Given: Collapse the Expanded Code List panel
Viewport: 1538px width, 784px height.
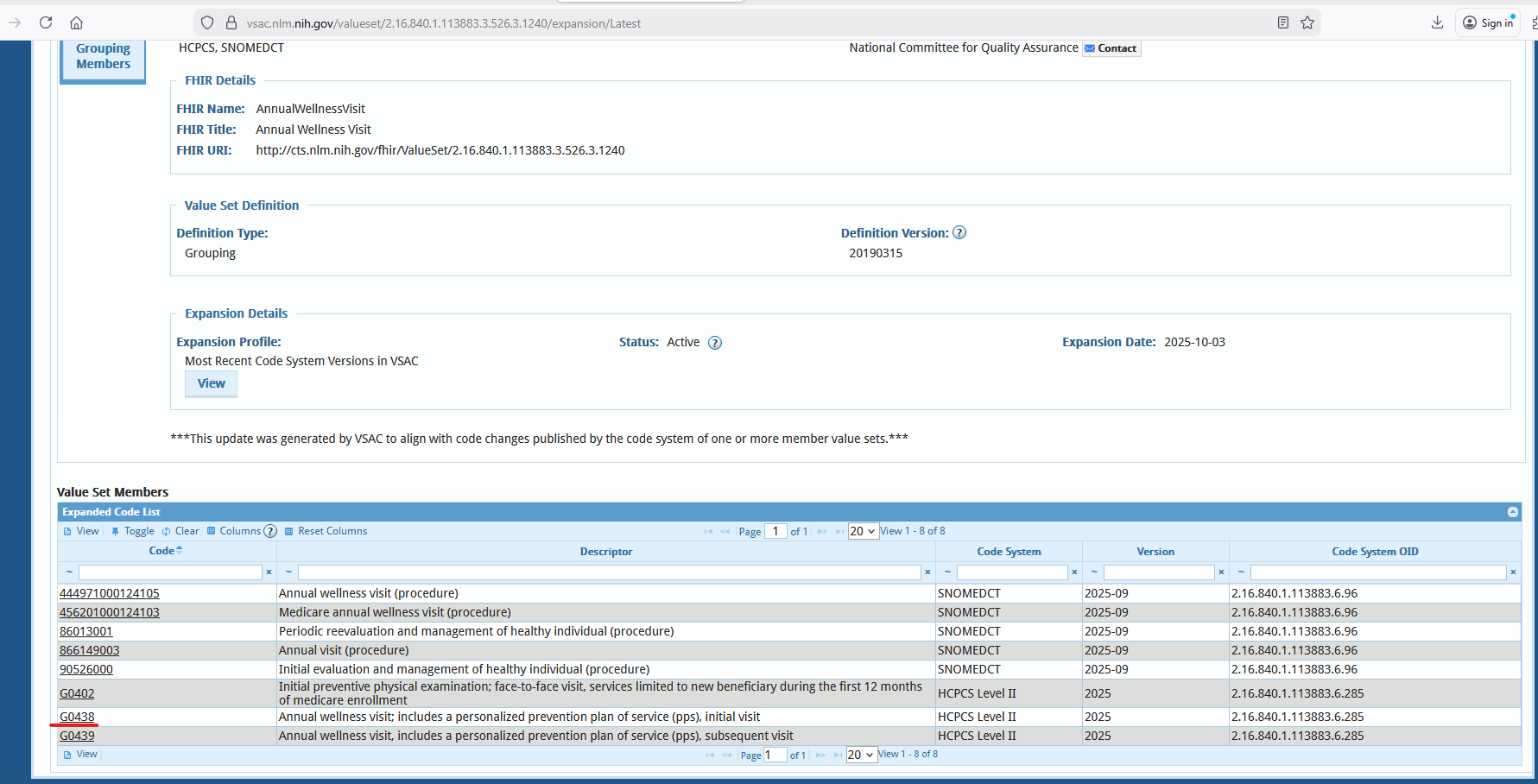Looking at the screenshot, I should [1513, 512].
